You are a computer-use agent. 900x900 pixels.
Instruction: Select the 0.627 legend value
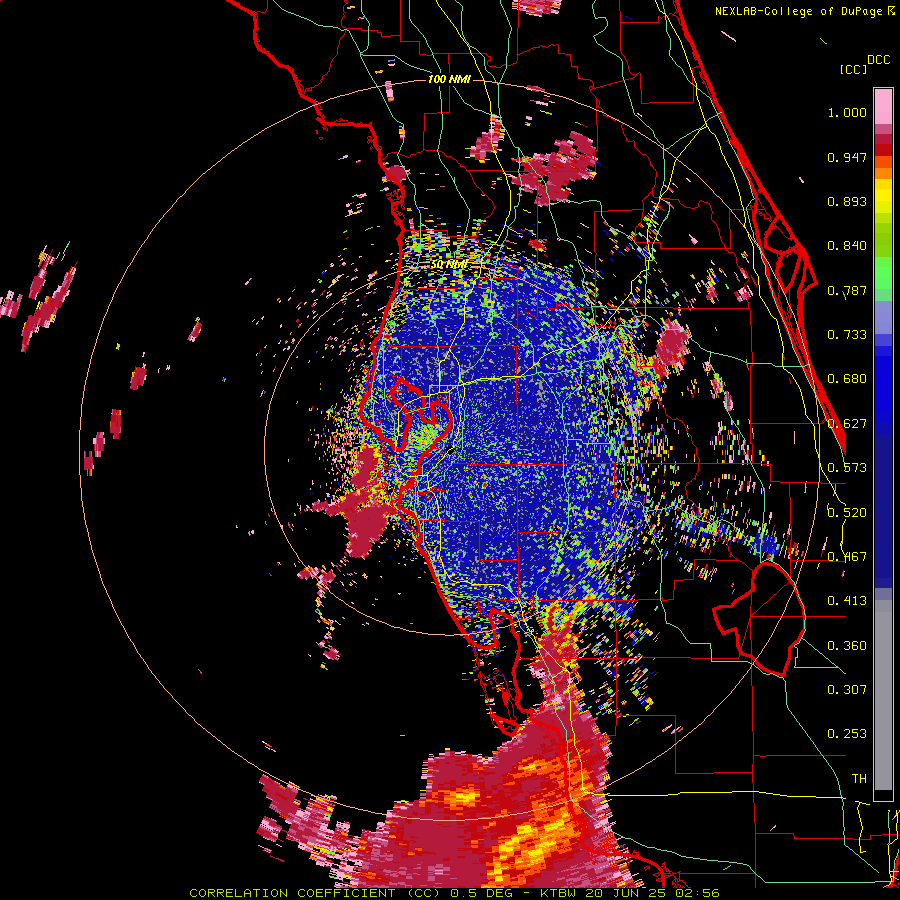pos(847,424)
